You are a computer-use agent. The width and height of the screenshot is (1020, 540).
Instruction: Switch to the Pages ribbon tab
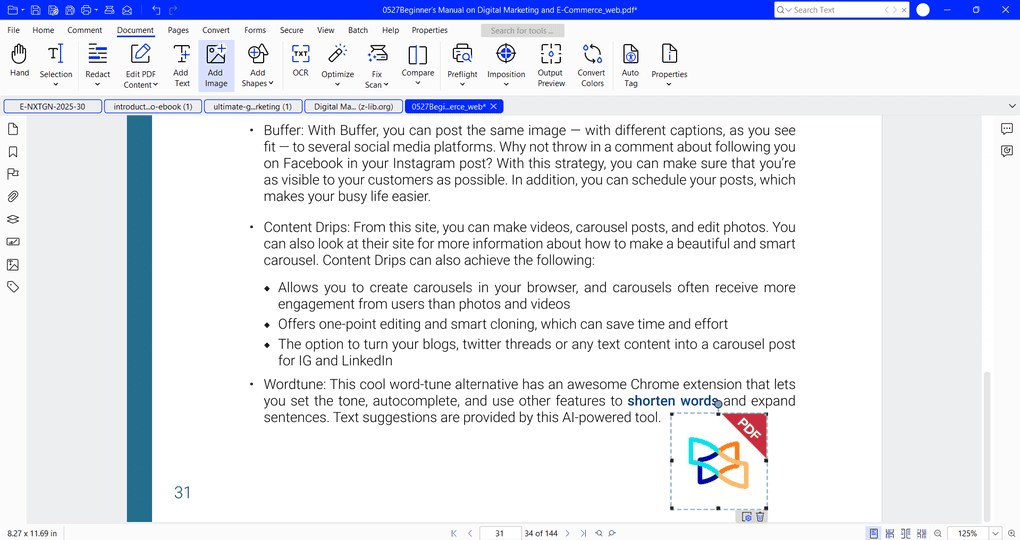coord(178,30)
